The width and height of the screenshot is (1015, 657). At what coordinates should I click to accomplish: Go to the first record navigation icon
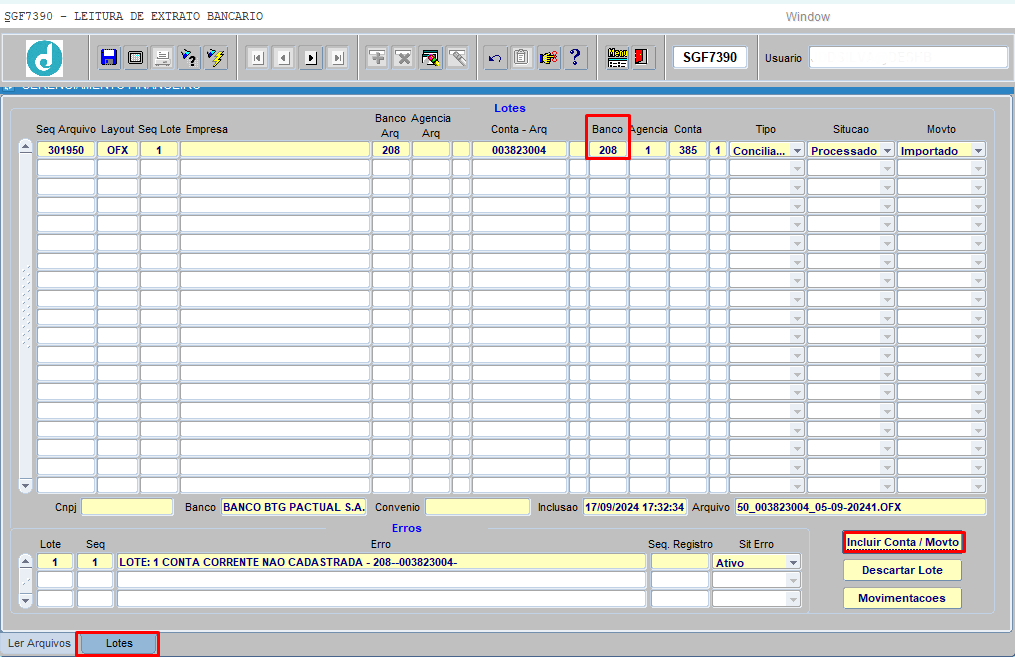(x=258, y=58)
